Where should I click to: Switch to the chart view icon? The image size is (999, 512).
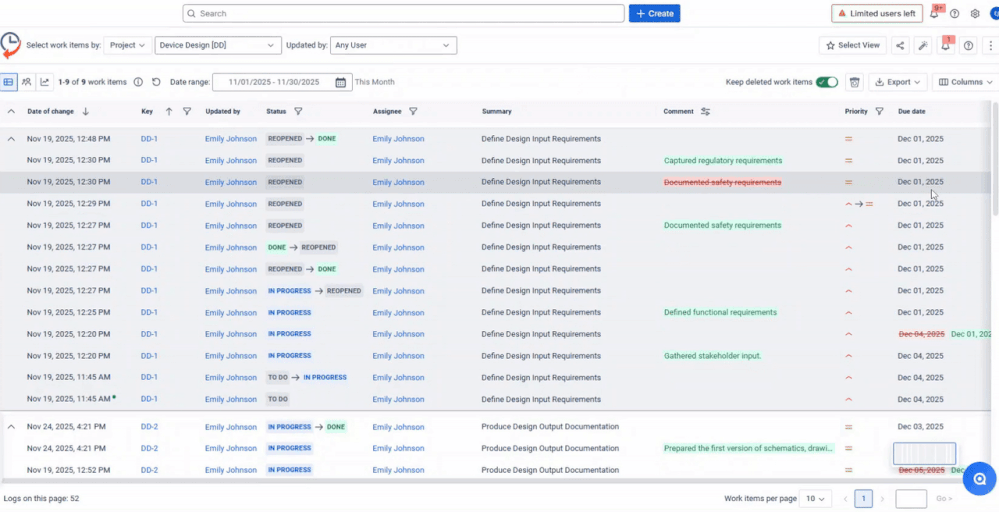pyautogui.click(x=44, y=82)
